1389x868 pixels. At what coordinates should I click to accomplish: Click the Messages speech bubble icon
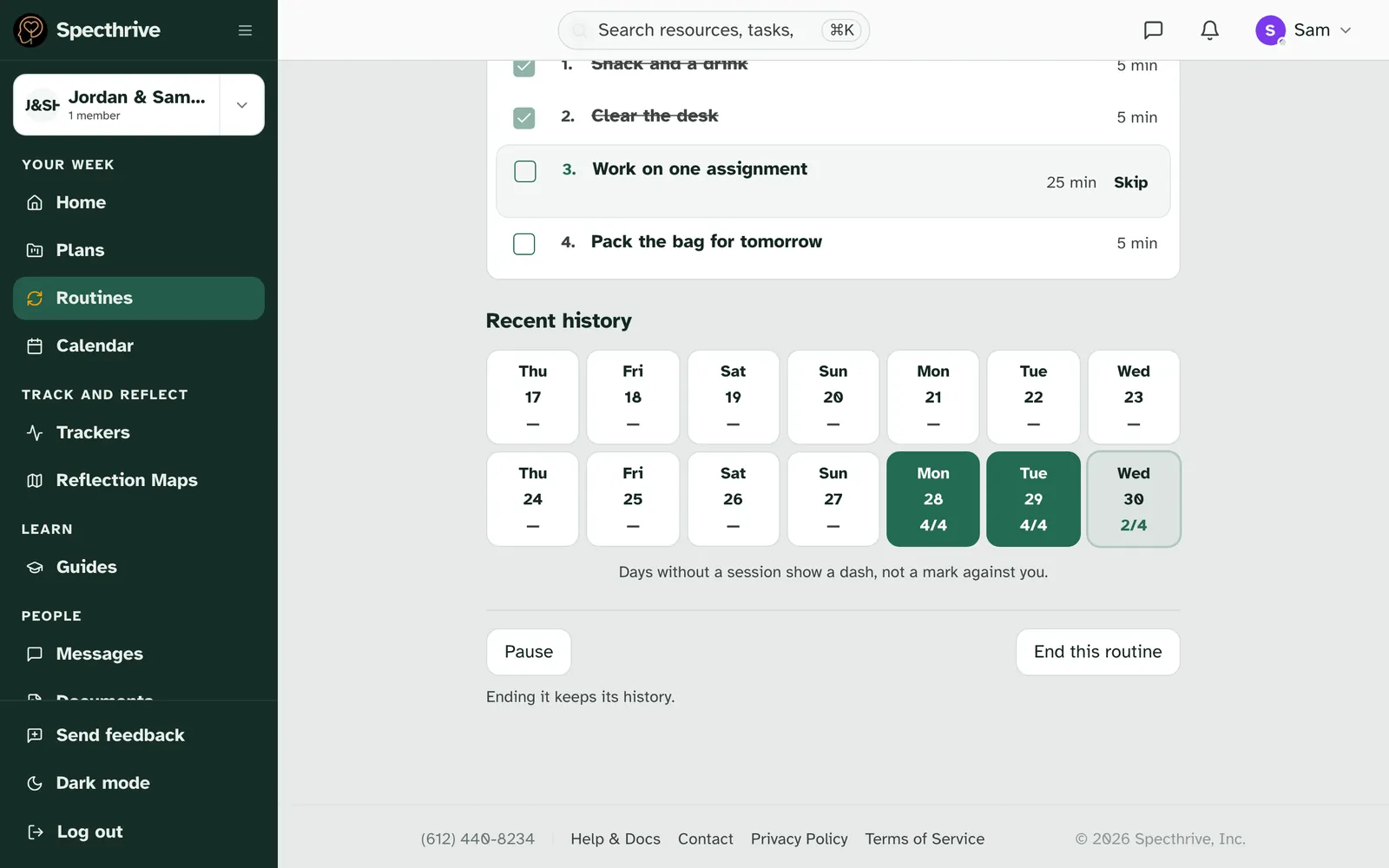click(35, 654)
